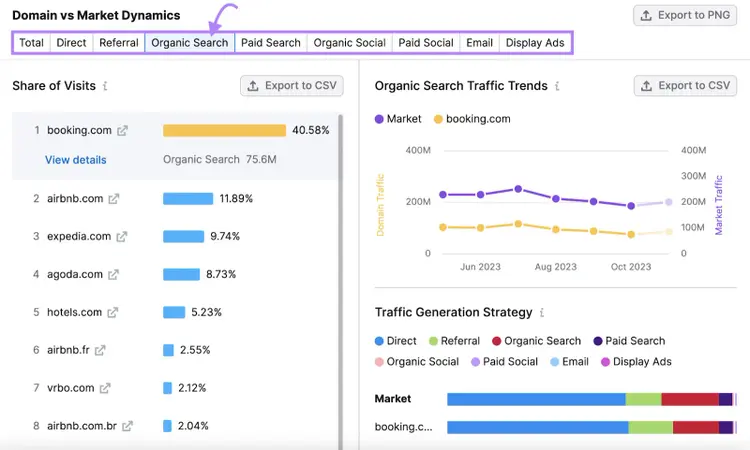Click the Aug 2023 axis label
The width and height of the screenshot is (750, 450).
click(556, 267)
